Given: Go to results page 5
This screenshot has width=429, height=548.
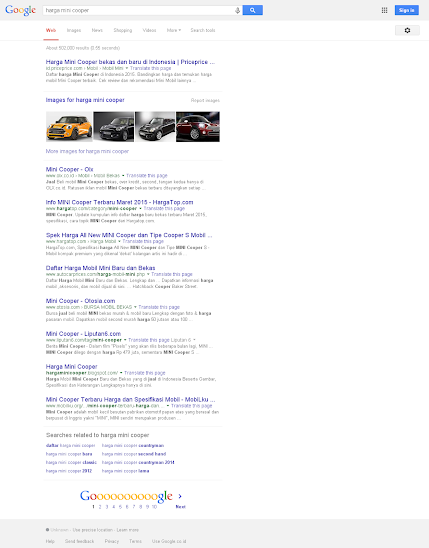Looking at the screenshot, I should point(120,506).
